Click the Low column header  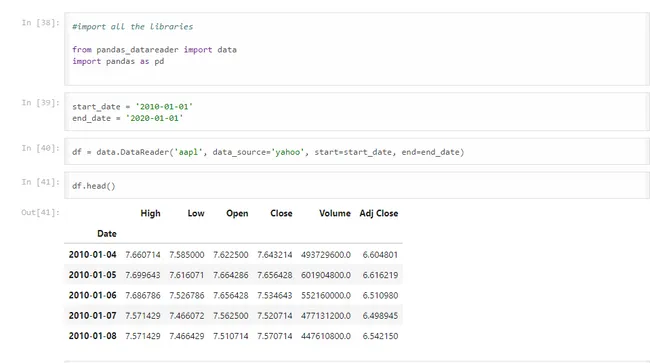pos(196,213)
